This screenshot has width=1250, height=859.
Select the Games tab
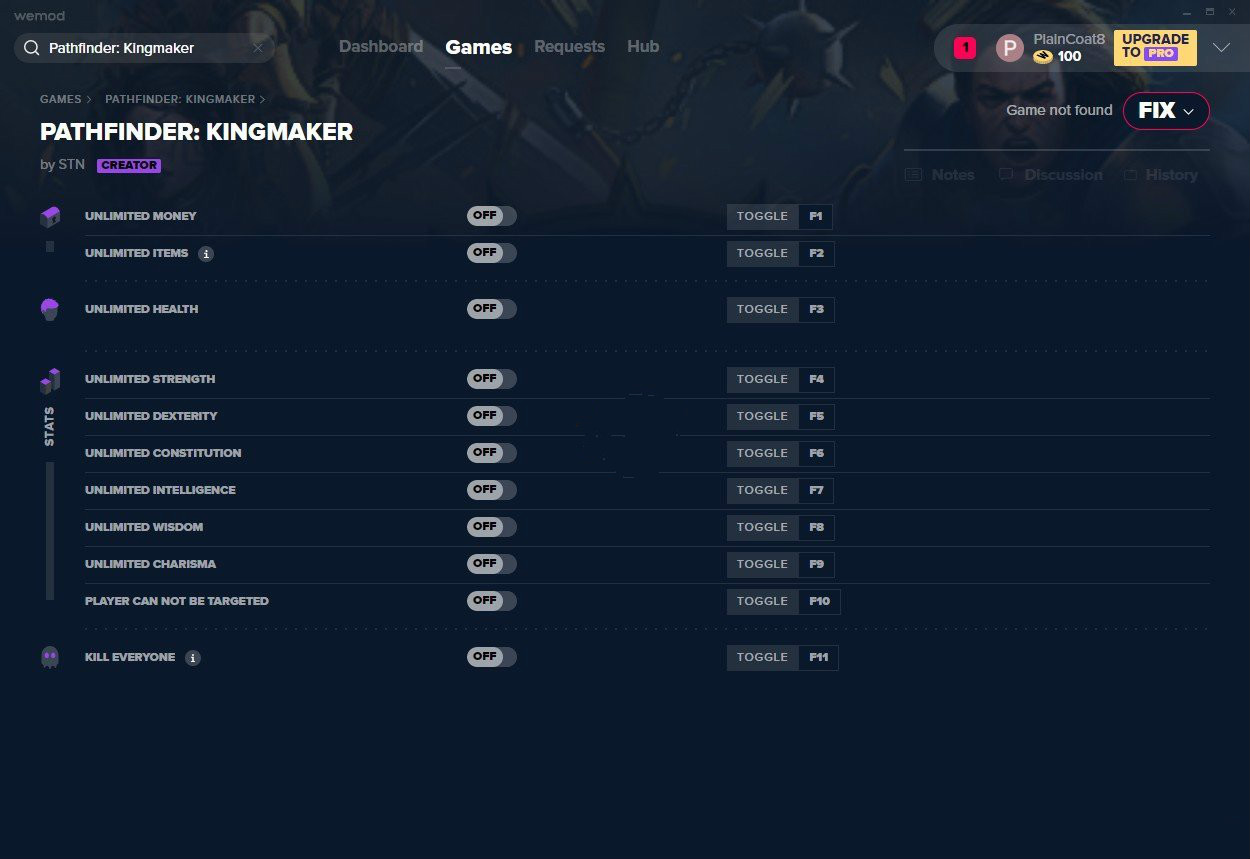[x=479, y=47]
